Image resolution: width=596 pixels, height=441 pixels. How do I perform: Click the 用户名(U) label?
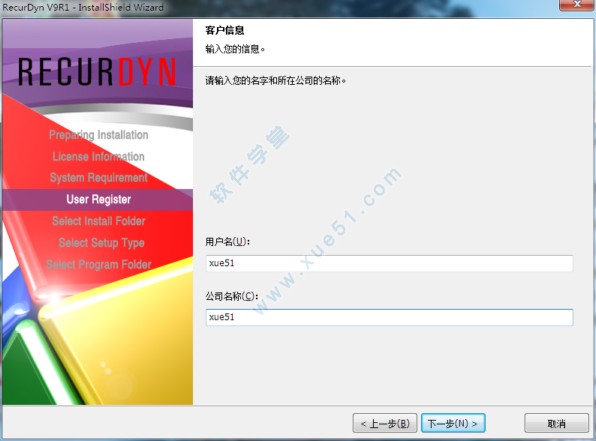pos(227,241)
